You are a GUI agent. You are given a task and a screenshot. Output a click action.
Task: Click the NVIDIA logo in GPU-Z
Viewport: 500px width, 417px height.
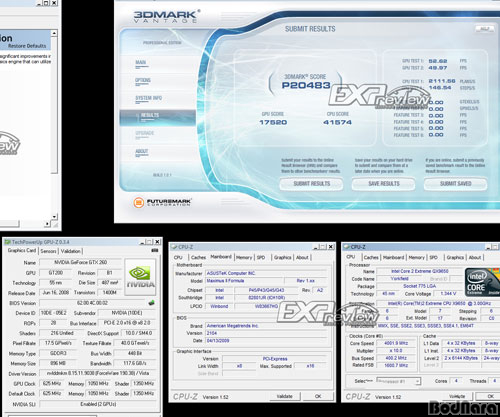coord(140,277)
